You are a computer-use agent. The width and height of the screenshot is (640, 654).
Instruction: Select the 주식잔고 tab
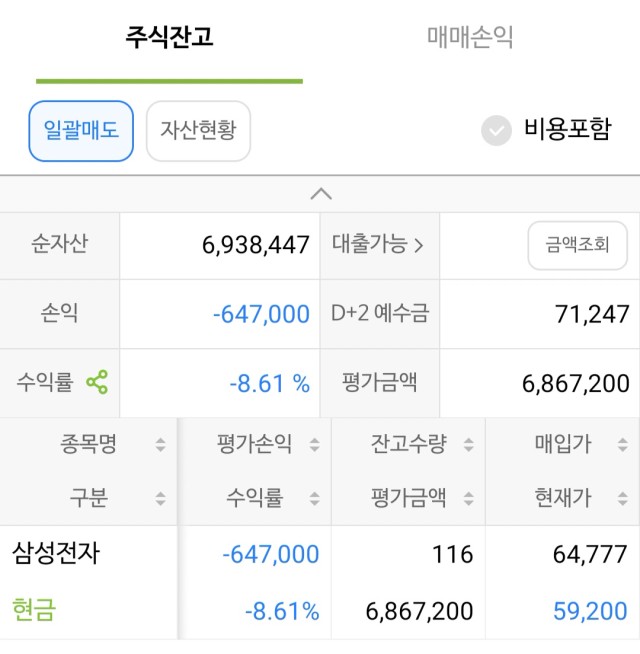(x=169, y=38)
